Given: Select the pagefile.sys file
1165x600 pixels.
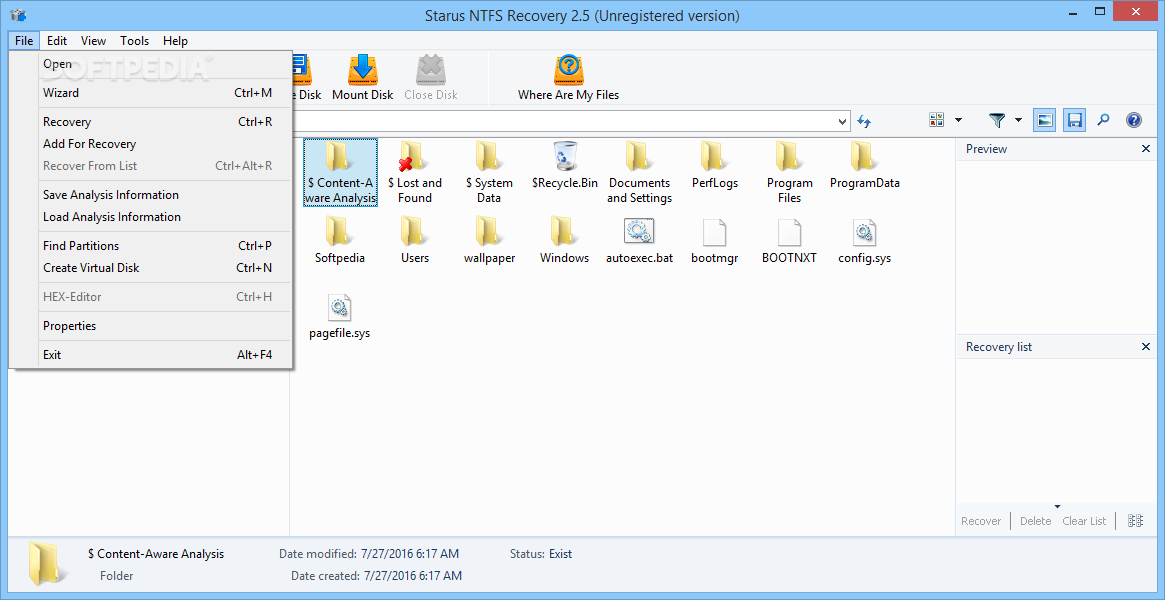Looking at the screenshot, I should pos(340,316).
